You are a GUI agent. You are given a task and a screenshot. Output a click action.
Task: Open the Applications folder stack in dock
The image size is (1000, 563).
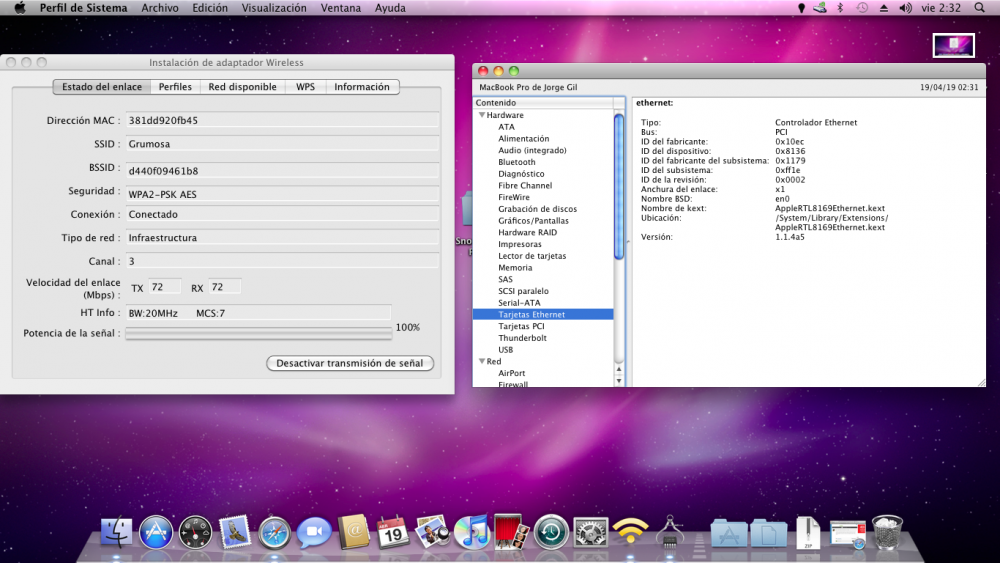[729, 533]
